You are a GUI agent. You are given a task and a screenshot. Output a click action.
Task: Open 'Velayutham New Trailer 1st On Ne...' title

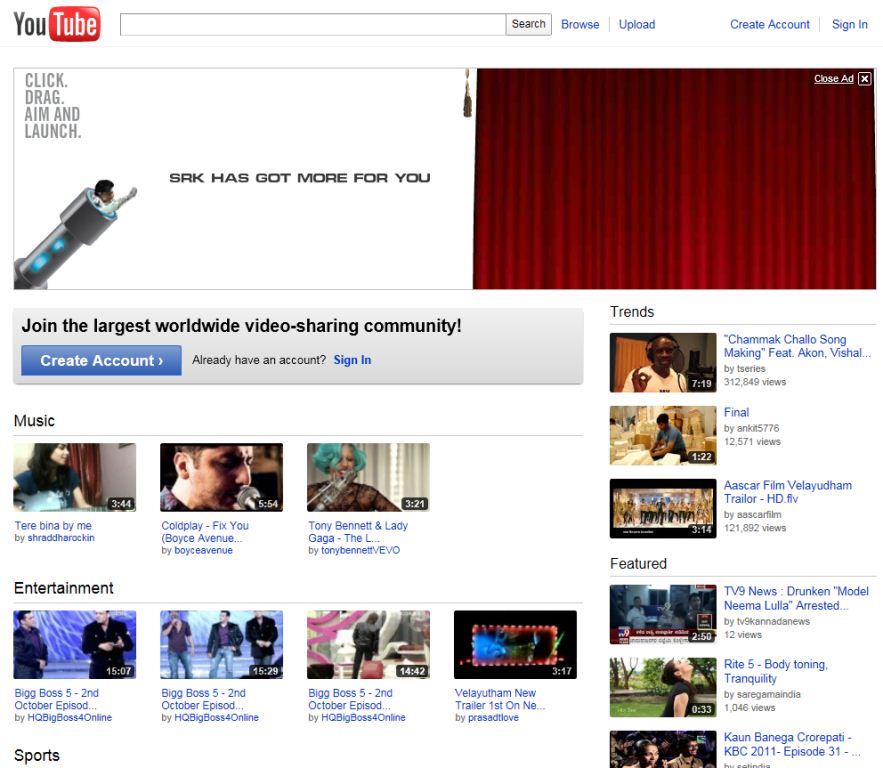[x=500, y=699]
